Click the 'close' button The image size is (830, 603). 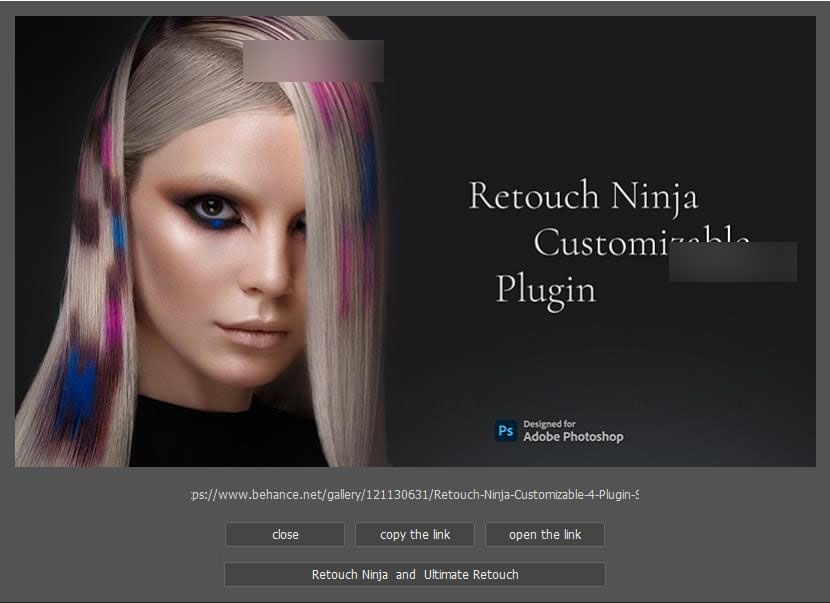point(284,534)
